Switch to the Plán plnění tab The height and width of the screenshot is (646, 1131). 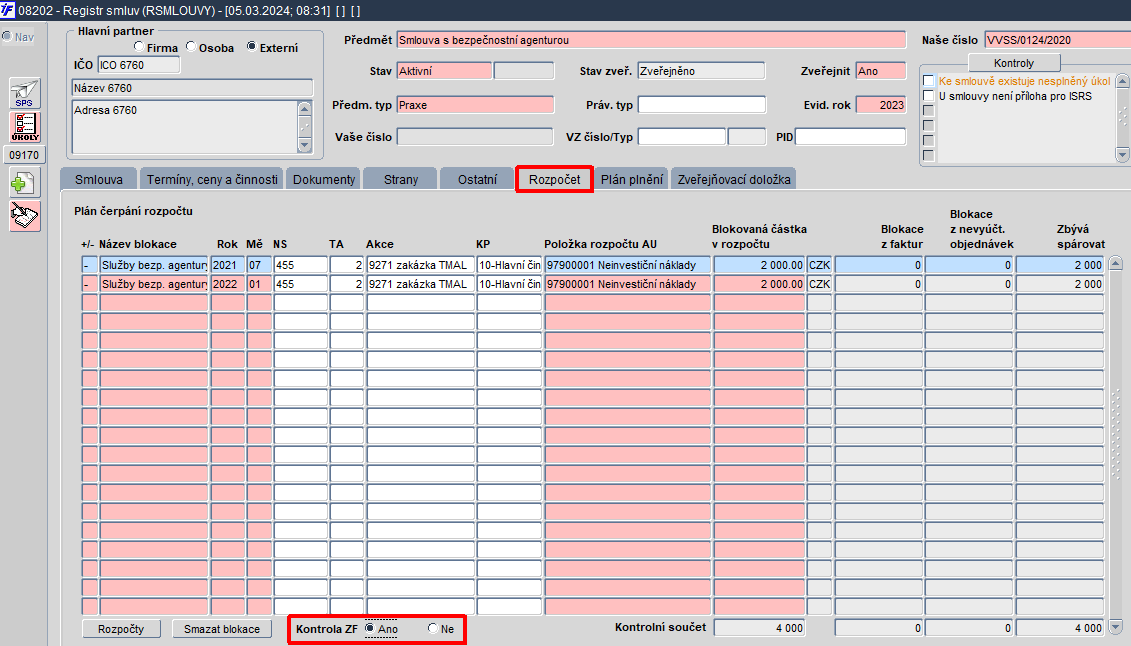click(x=632, y=180)
